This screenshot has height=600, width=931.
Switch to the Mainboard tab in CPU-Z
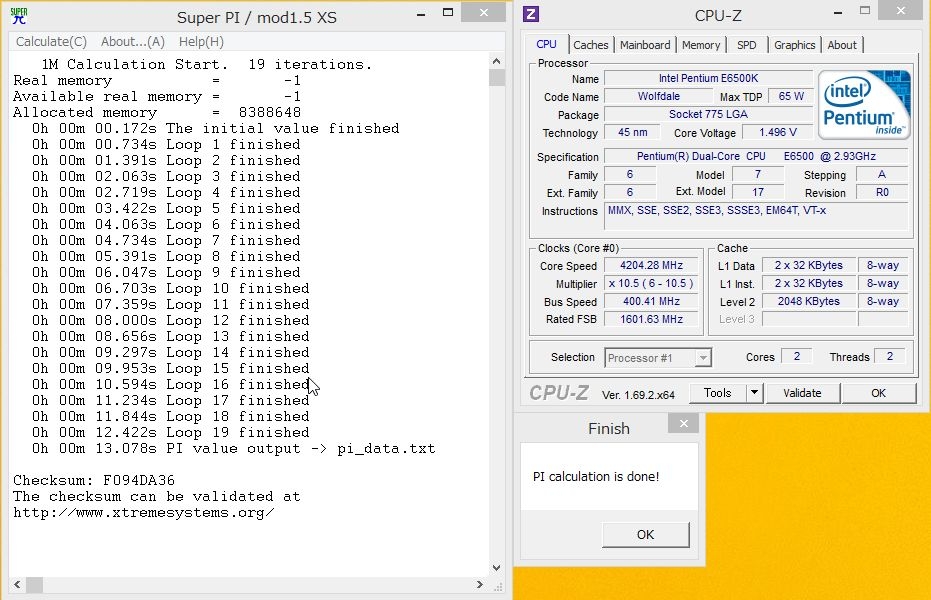645,45
